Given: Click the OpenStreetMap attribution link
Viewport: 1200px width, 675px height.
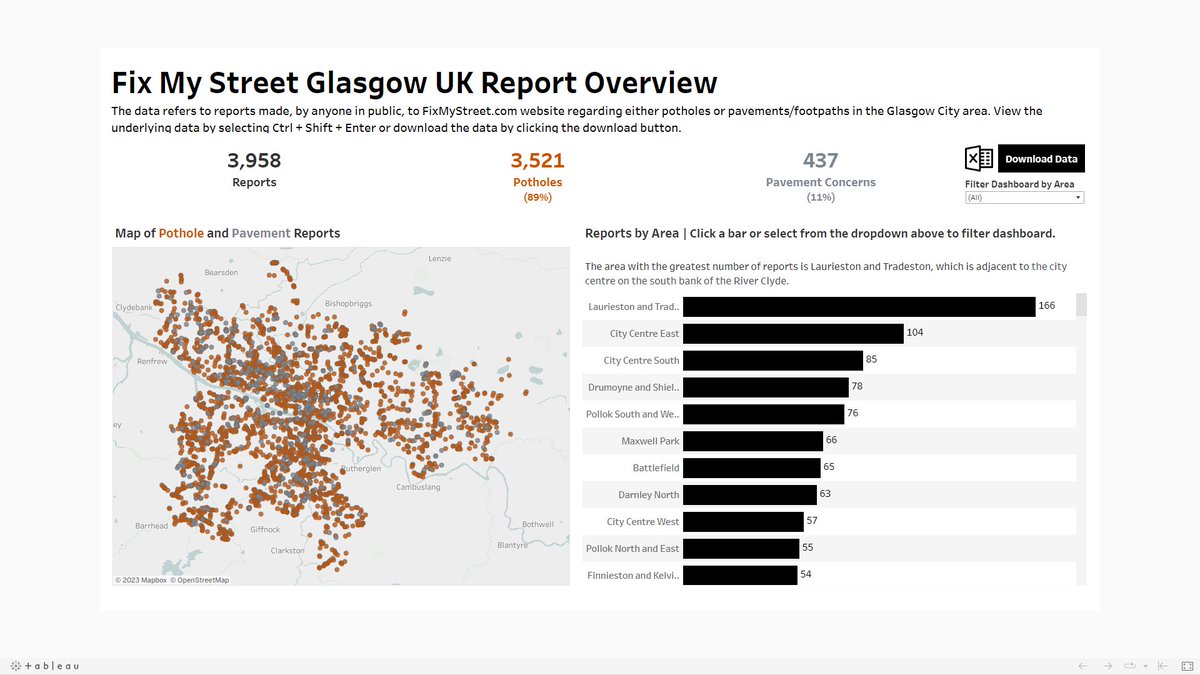Looking at the screenshot, I should pos(199,580).
